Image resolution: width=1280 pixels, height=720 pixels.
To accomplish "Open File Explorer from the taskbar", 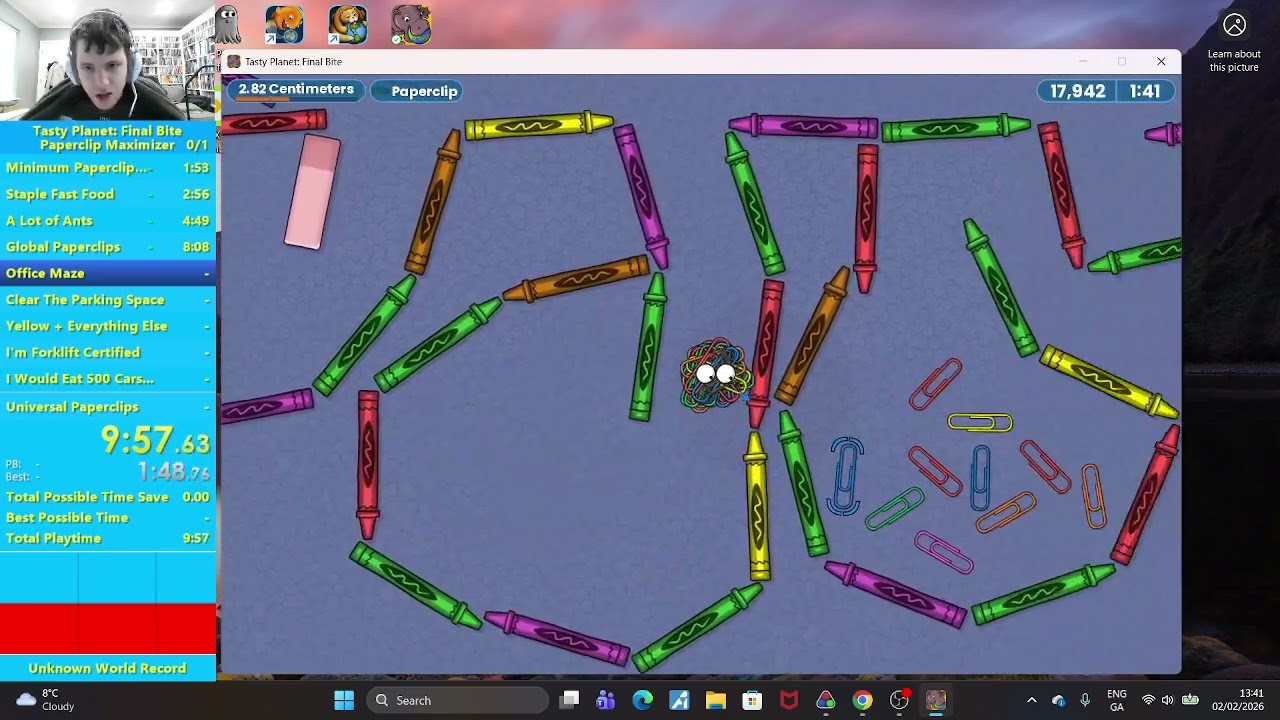I will click(x=716, y=700).
